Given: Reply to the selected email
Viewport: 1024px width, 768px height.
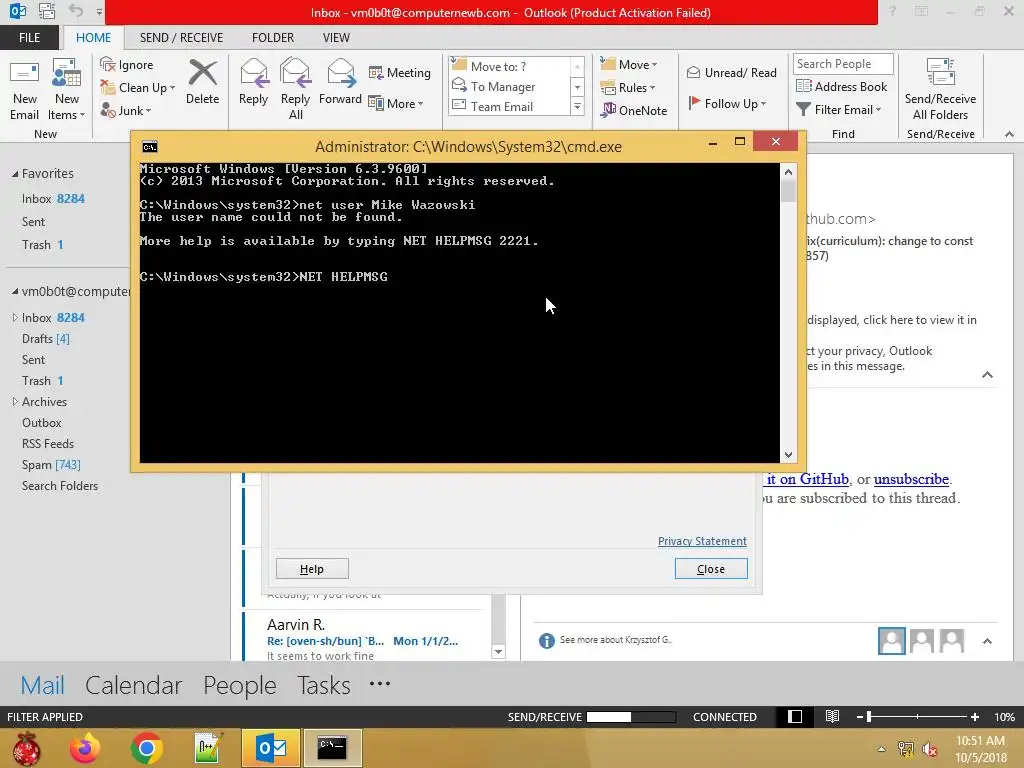Looking at the screenshot, I should tap(253, 82).
